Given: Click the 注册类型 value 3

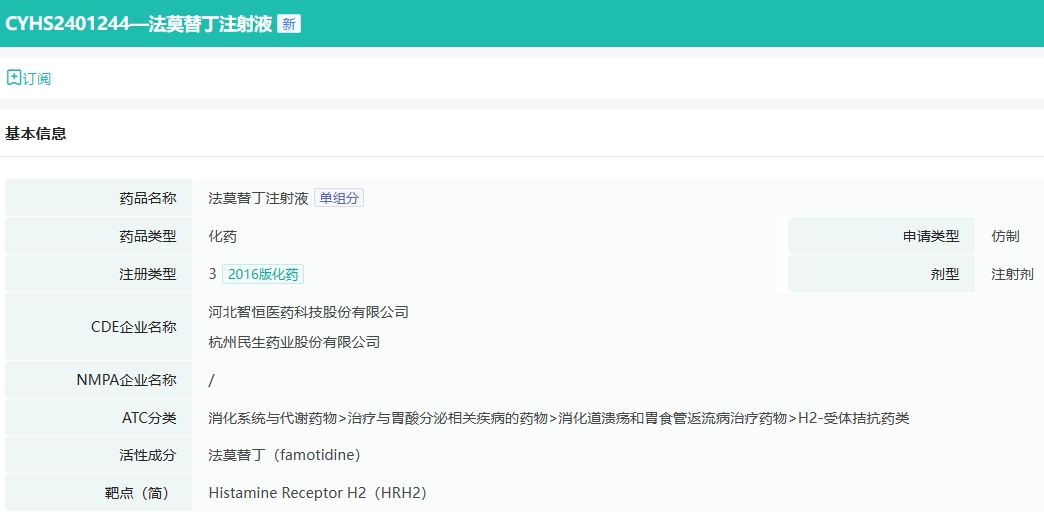Looking at the screenshot, I should 212,274.
